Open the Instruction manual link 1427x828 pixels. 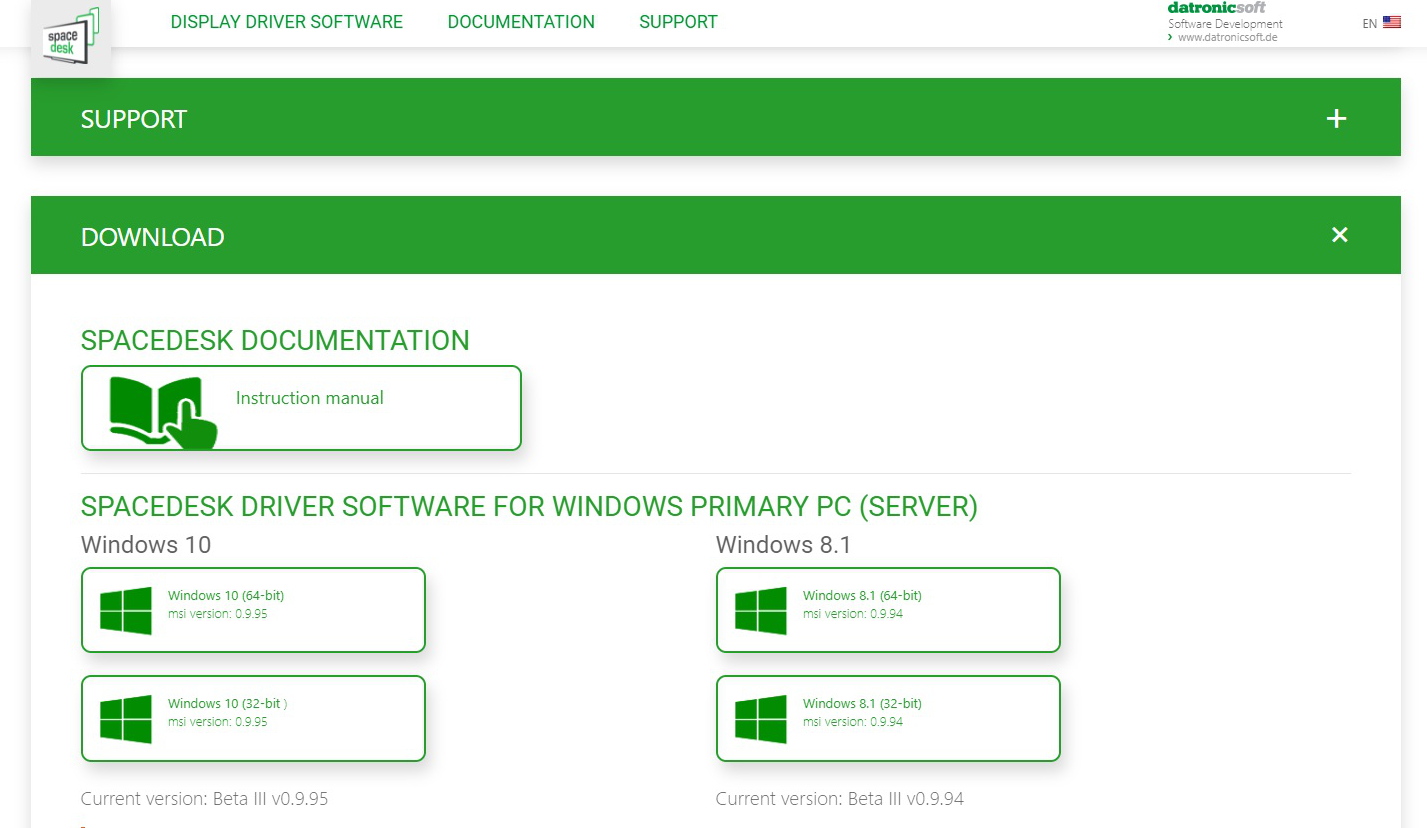tap(301, 408)
